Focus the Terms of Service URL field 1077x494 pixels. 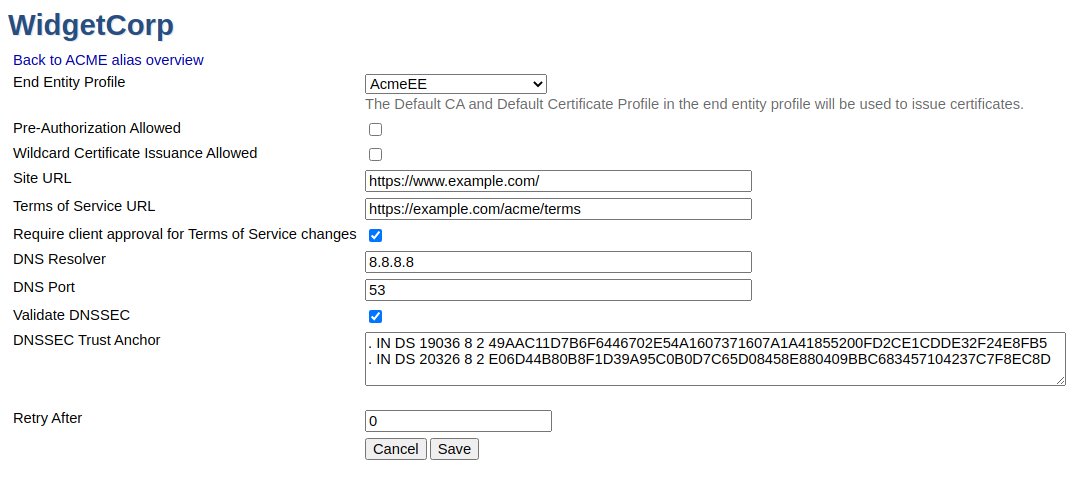pyautogui.click(x=558, y=209)
